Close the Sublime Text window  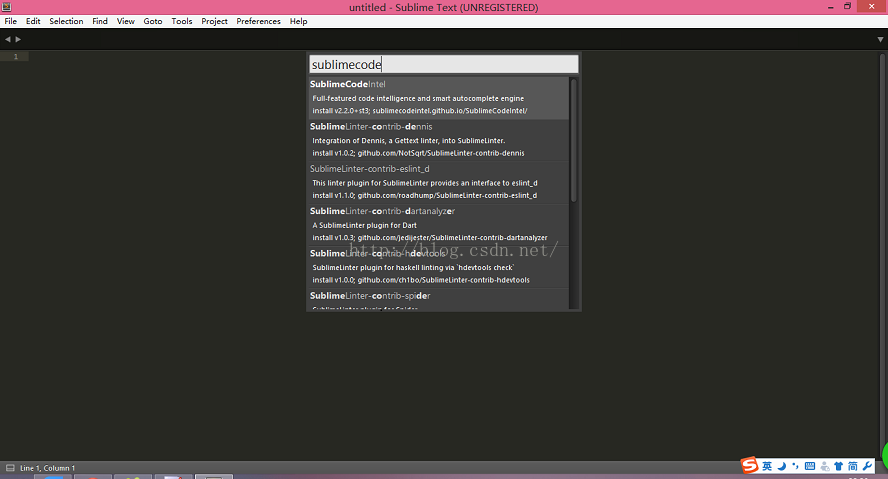(x=872, y=6)
